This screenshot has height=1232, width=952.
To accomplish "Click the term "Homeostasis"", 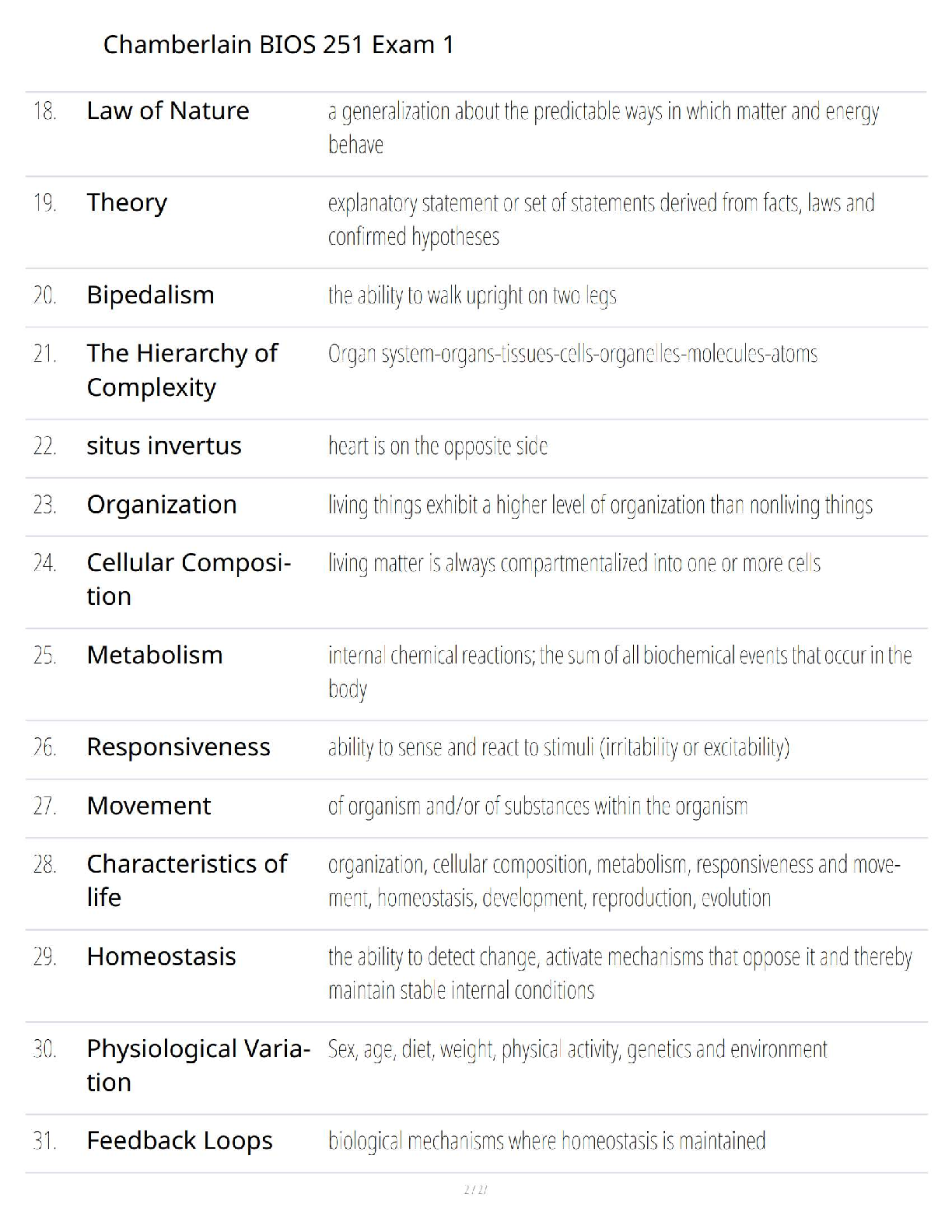I will point(161,957).
